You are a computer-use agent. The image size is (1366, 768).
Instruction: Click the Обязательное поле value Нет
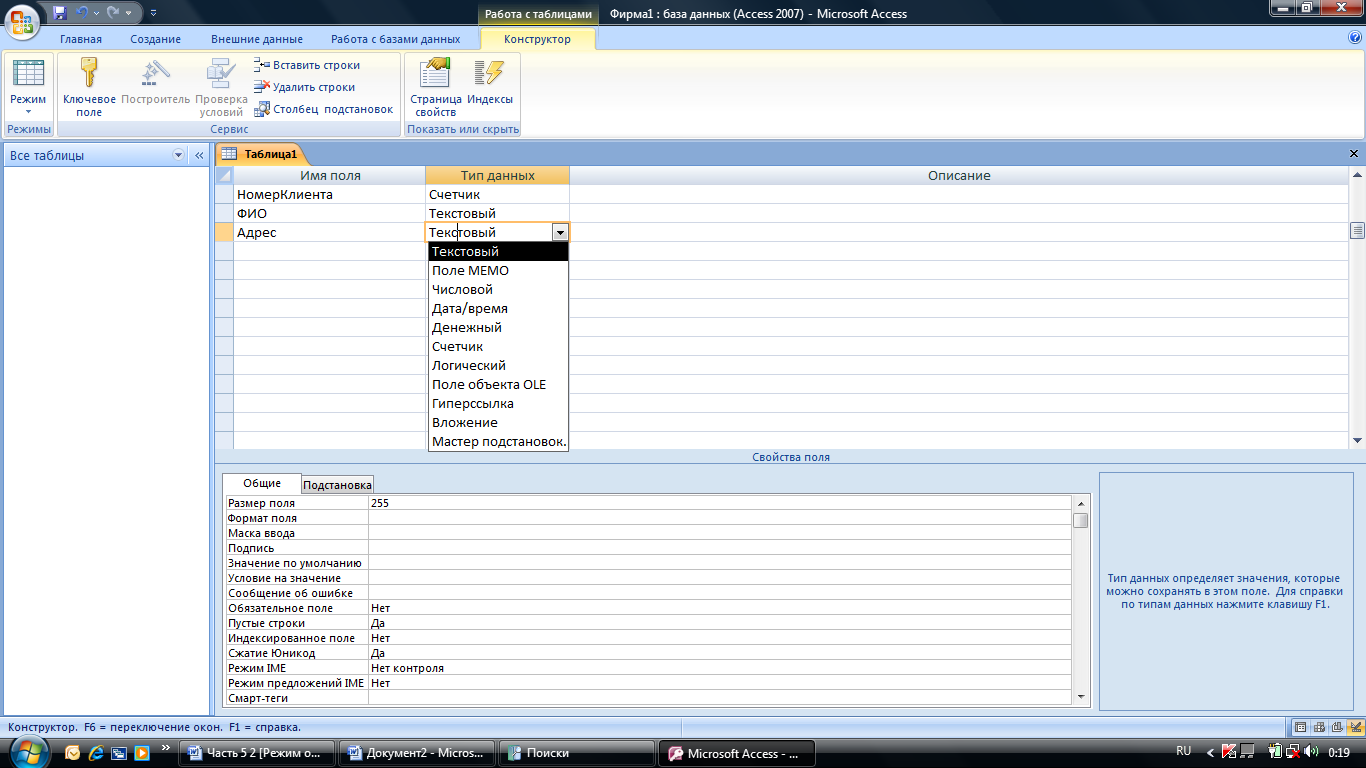point(720,608)
